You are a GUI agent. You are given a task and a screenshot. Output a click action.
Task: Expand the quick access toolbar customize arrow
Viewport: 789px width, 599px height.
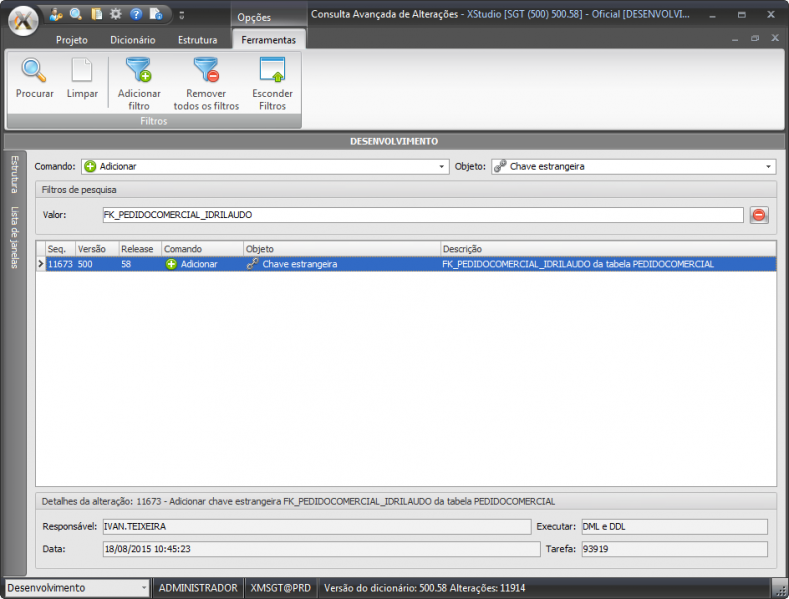181,15
